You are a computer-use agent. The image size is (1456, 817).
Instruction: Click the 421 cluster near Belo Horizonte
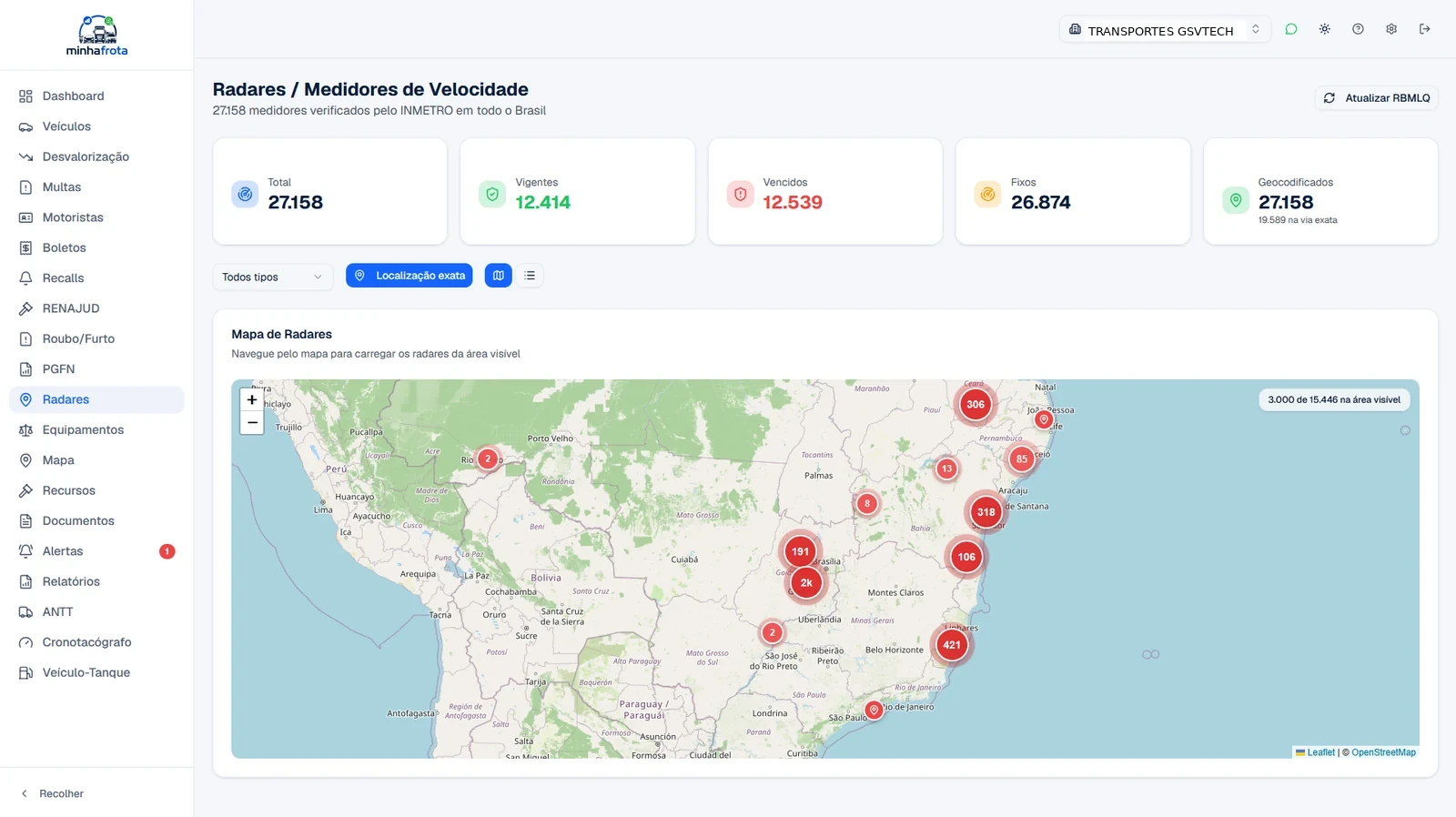click(x=952, y=645)
